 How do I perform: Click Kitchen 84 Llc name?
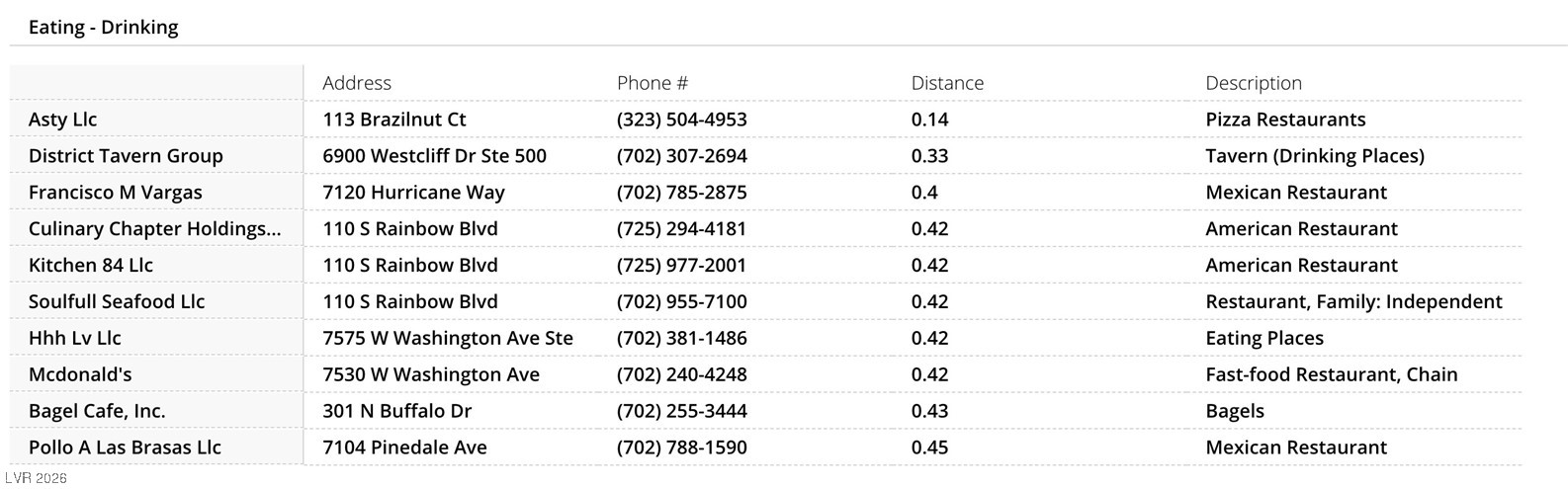coord(90,266)
